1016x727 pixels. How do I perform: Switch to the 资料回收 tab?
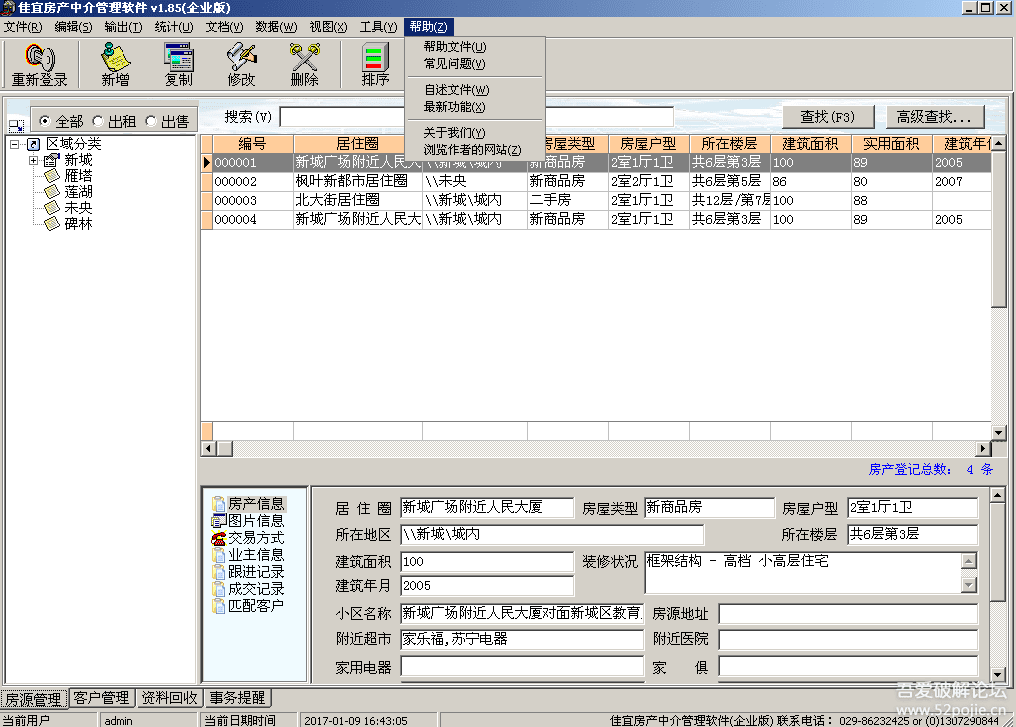pos(169,698)
